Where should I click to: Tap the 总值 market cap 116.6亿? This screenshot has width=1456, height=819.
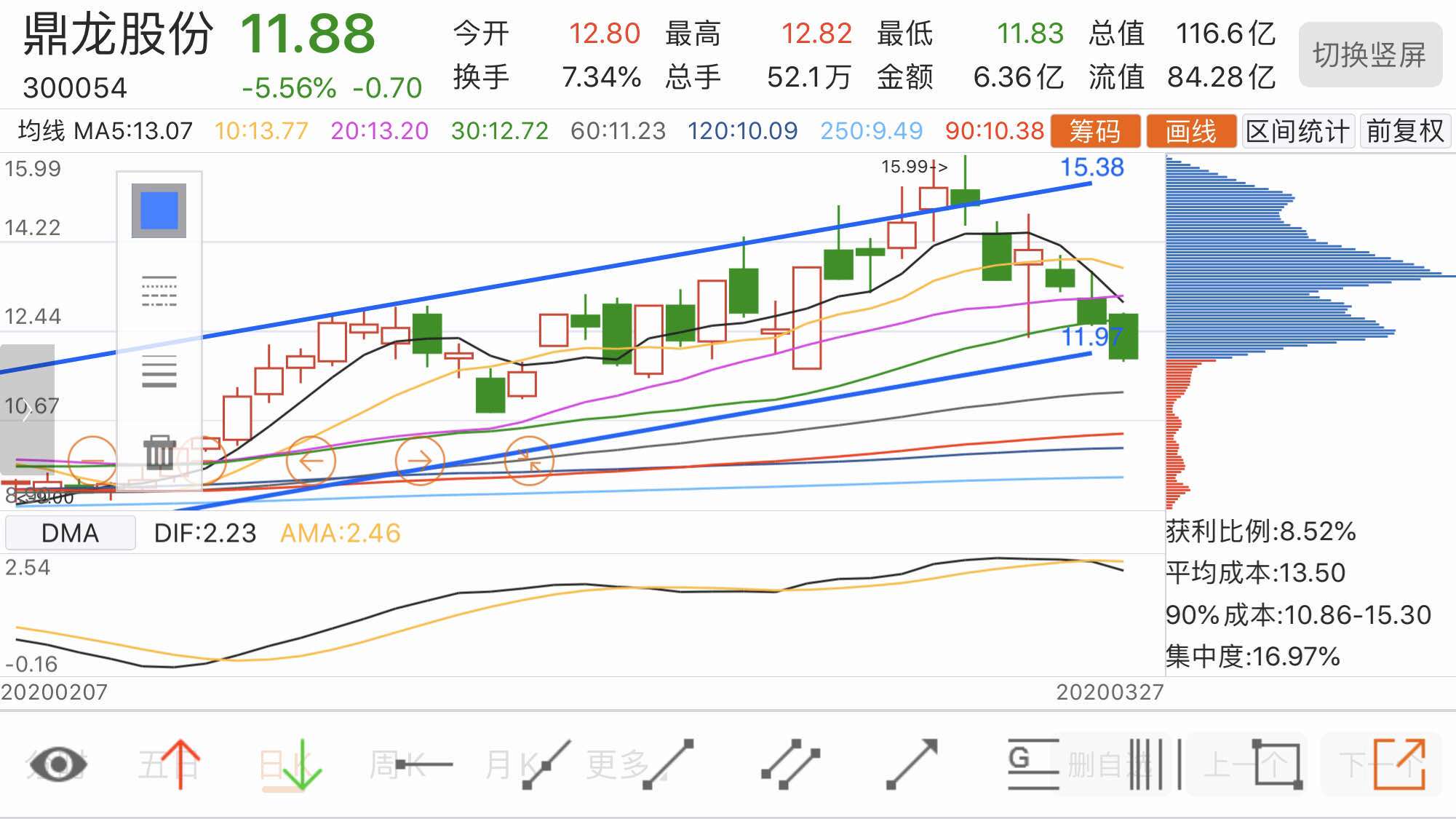pos(1226,33)
